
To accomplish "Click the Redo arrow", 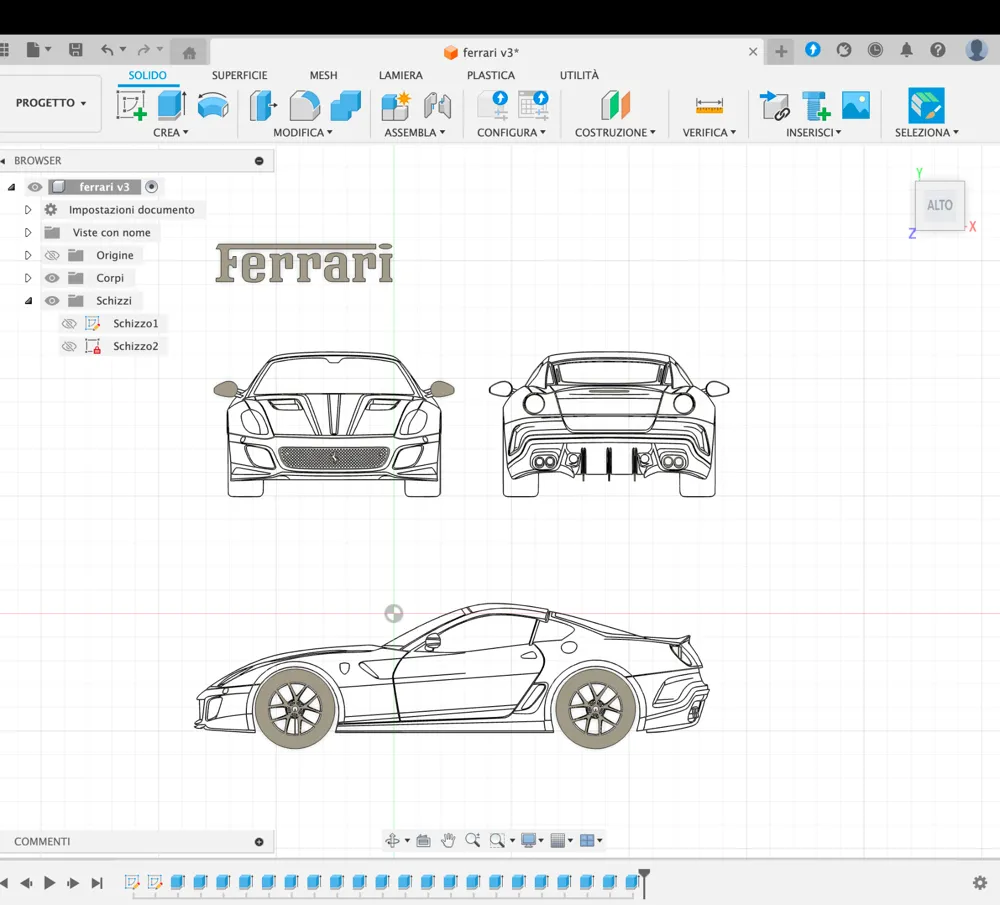I will pos(144,50).
